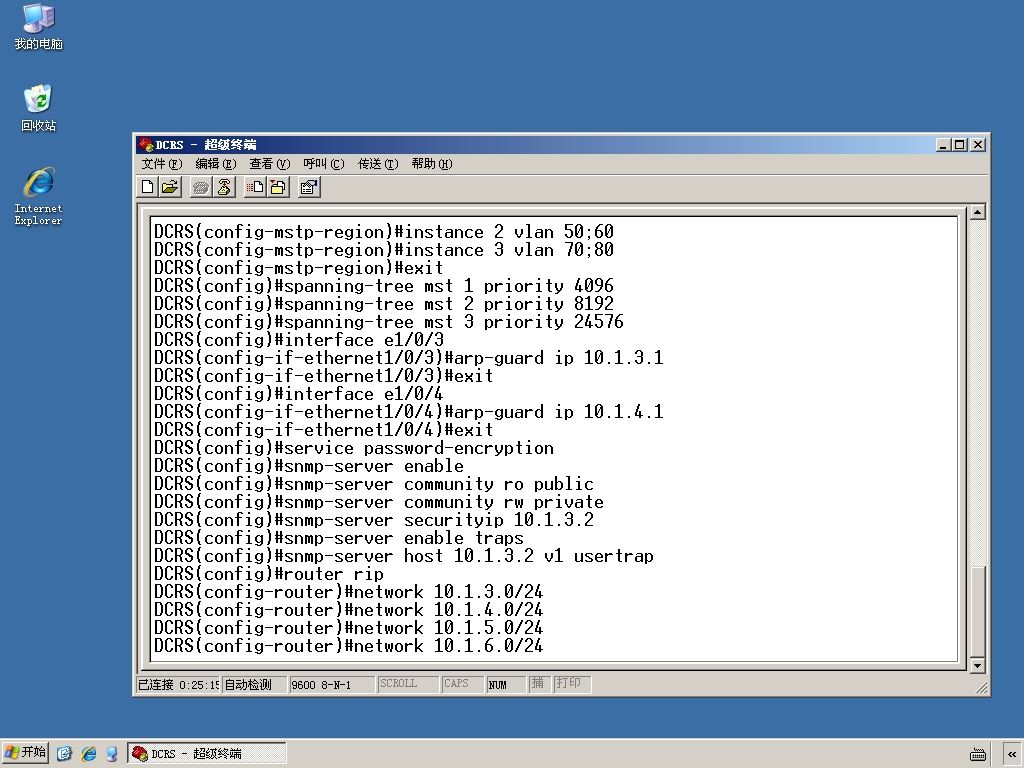Open the 我的电脑 desktop icon
1024x768 pixels.
coord(38,26)
